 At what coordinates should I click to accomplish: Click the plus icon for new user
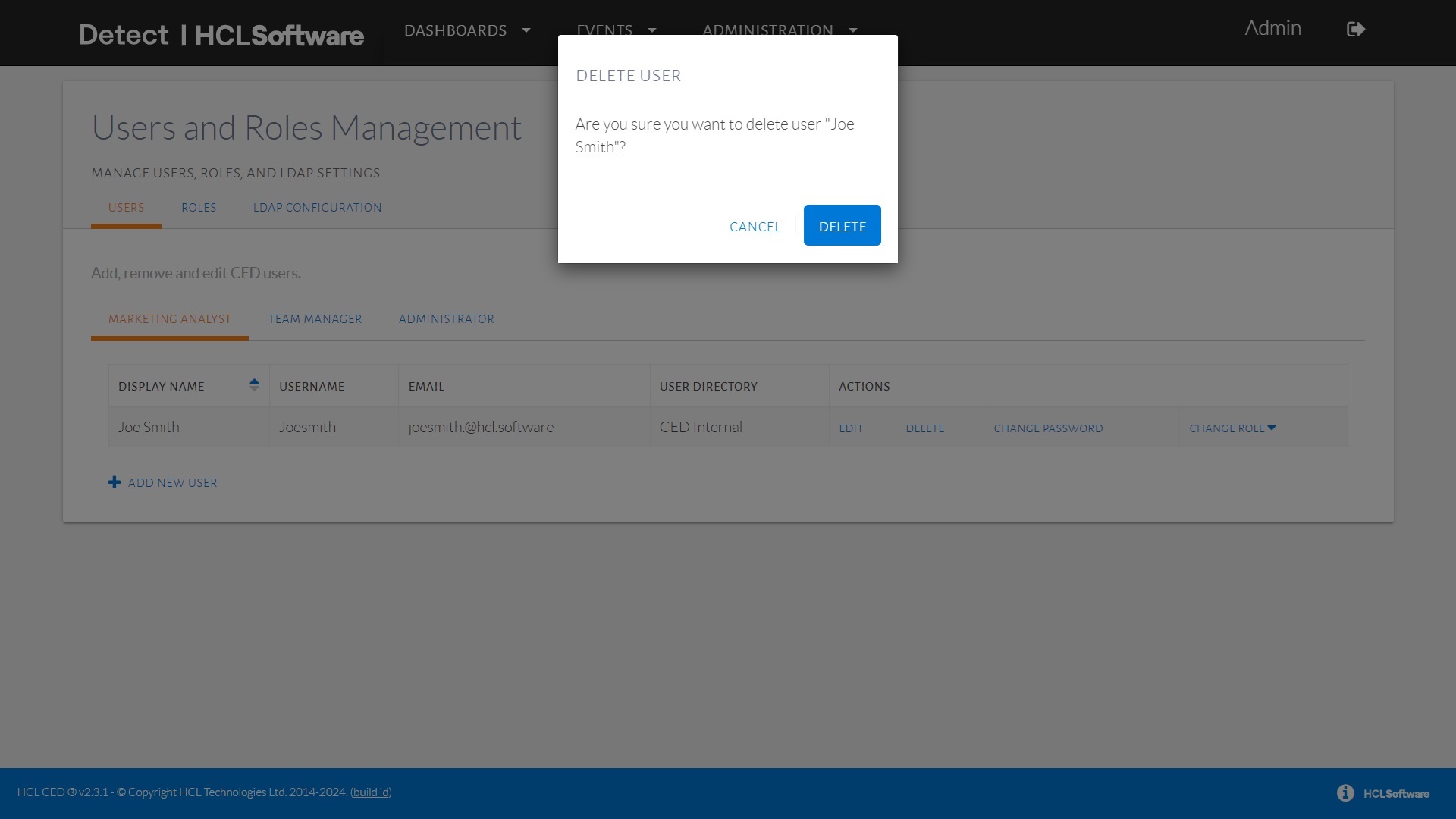click(115, 482)
